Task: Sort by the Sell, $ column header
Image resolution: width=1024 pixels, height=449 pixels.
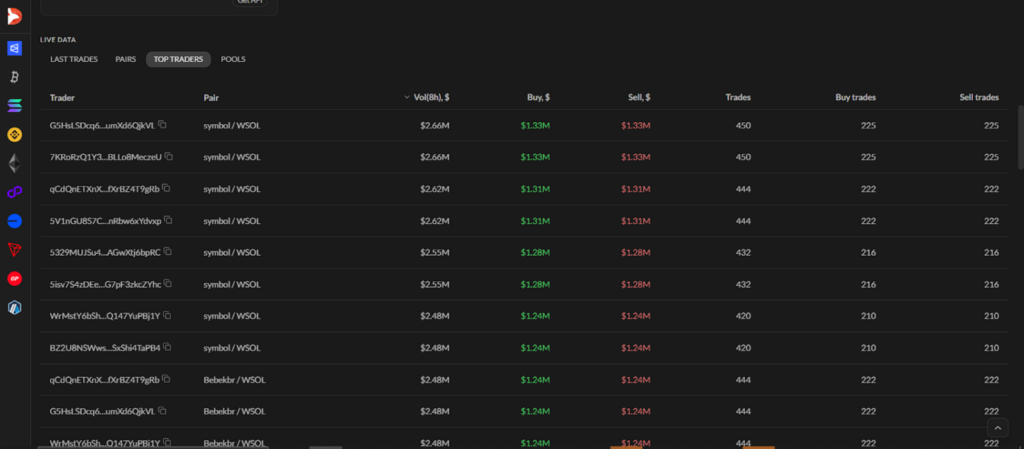Action: point(639,97)
